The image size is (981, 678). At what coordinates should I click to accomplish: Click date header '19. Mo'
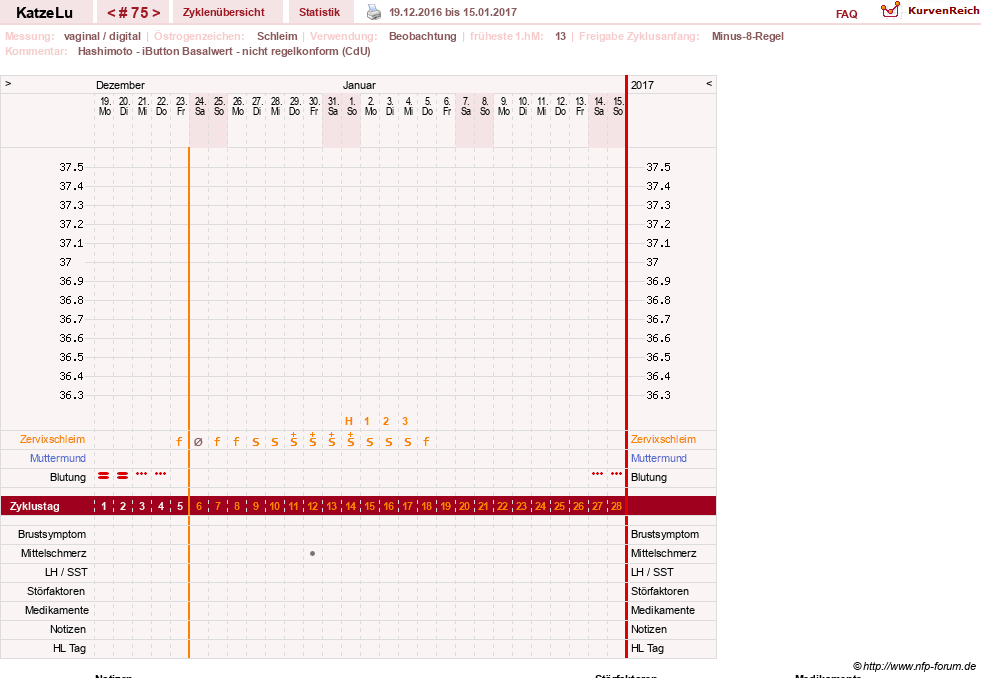pyautogui.click(x=105, y=106)
